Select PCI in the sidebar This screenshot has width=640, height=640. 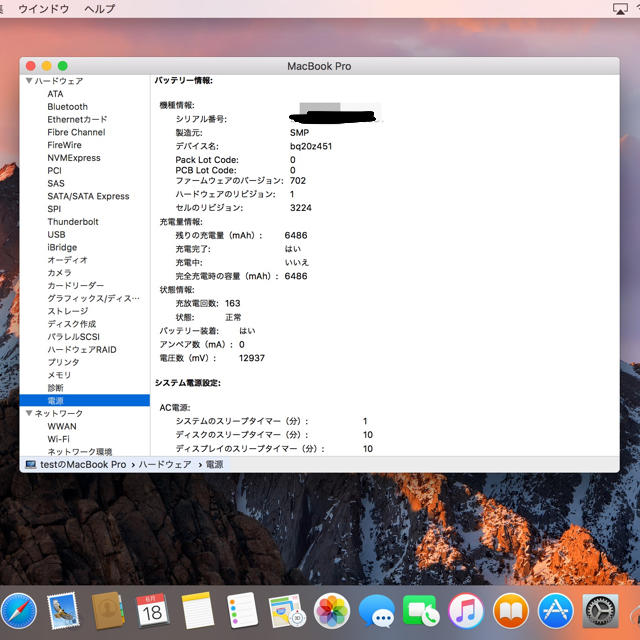click(54, 171)
